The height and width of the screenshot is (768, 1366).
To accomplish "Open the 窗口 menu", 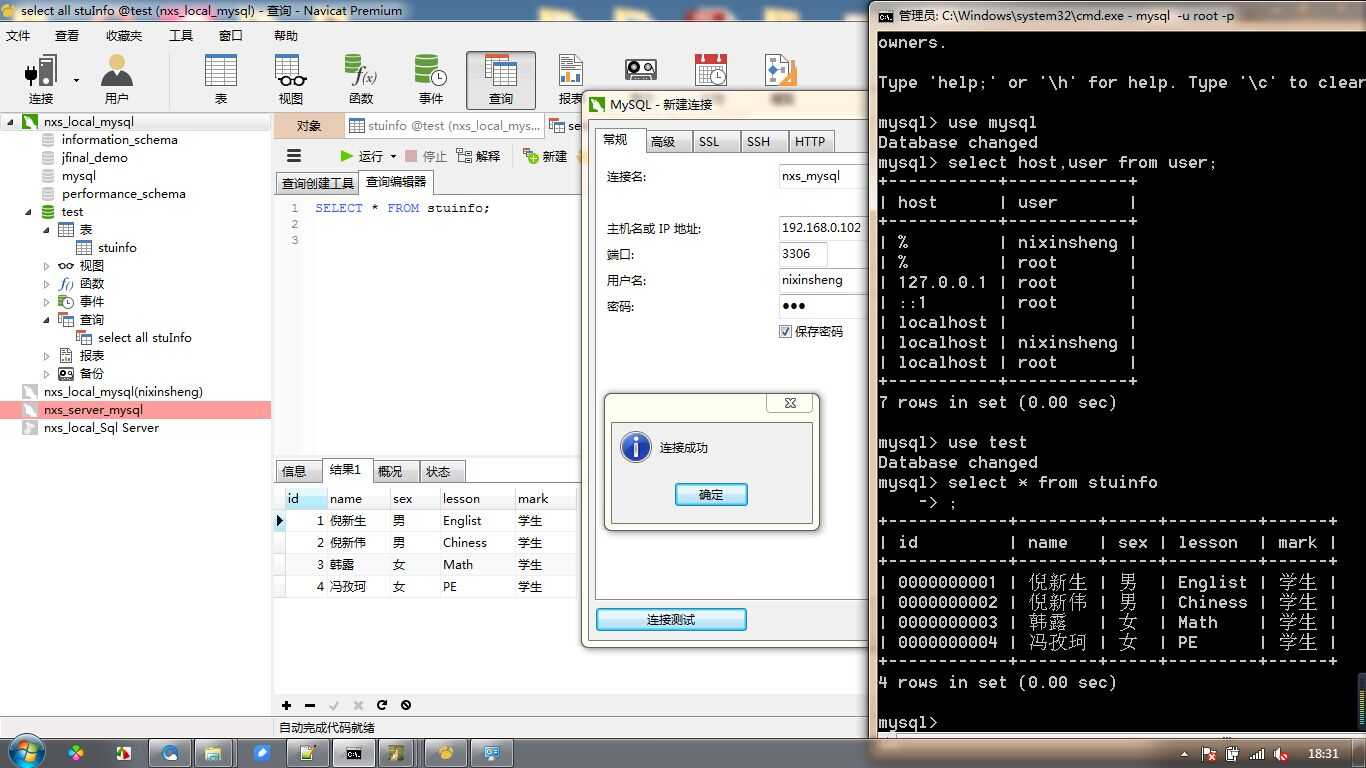I will click(x=231, y=35).
